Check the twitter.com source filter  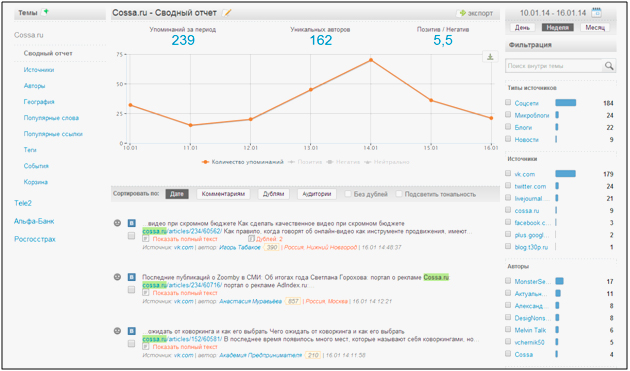[x=508, y=186]
